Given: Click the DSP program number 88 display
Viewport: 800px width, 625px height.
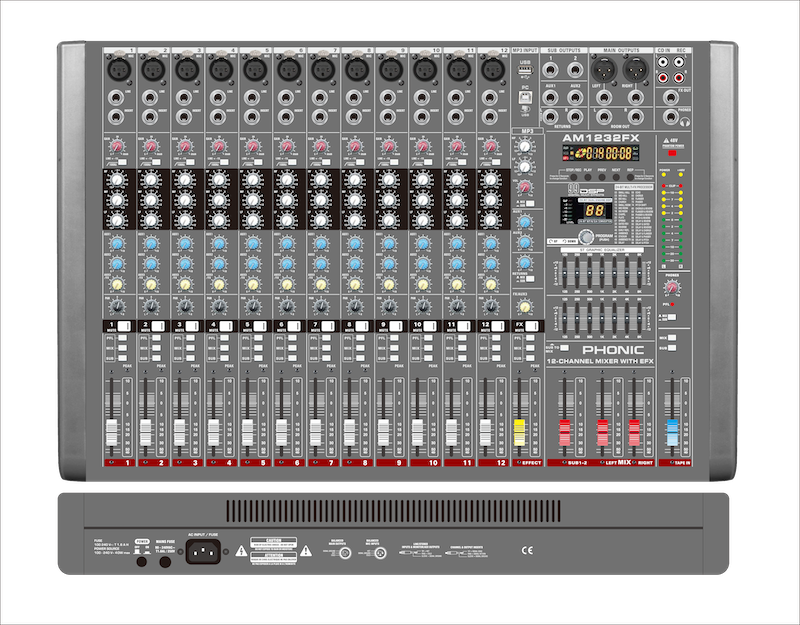Looking at the screenshot, I should [594, 211].
